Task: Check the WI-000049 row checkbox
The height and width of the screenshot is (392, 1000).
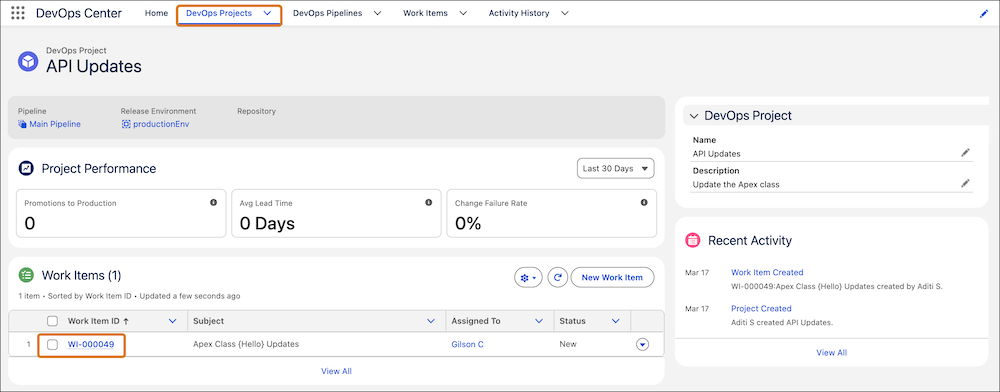Action: pyautogui.click(x=53, y=345)
